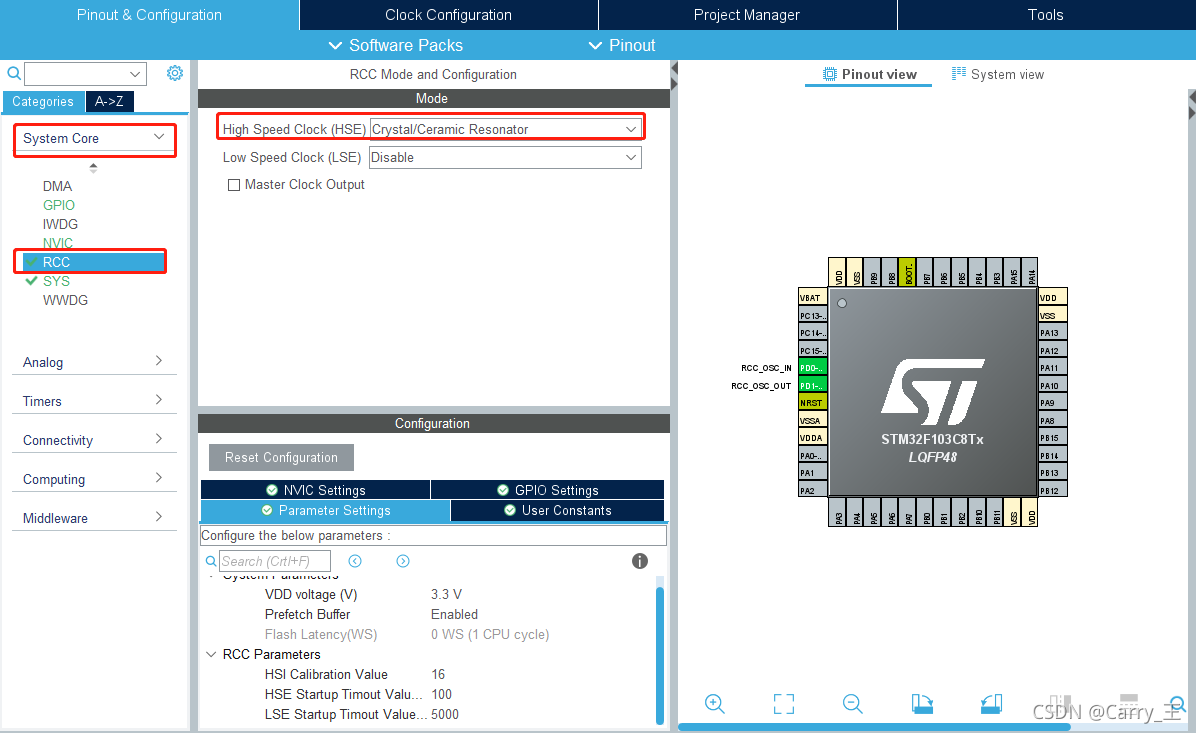Click the VDDA pin on the chip
1196x733 pixels.
(812, 438)
